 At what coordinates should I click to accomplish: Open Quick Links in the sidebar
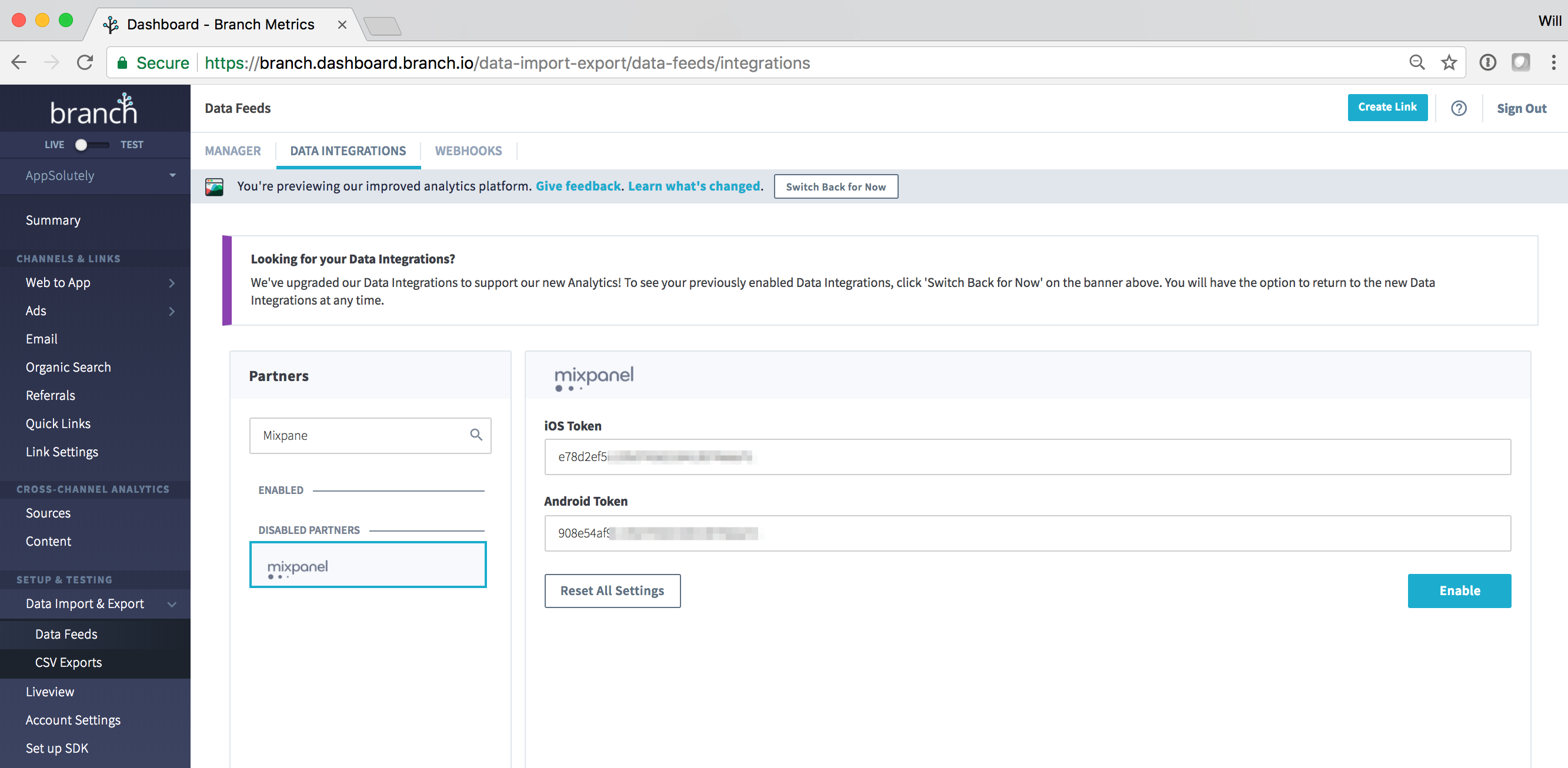click(x=58, y=423)
